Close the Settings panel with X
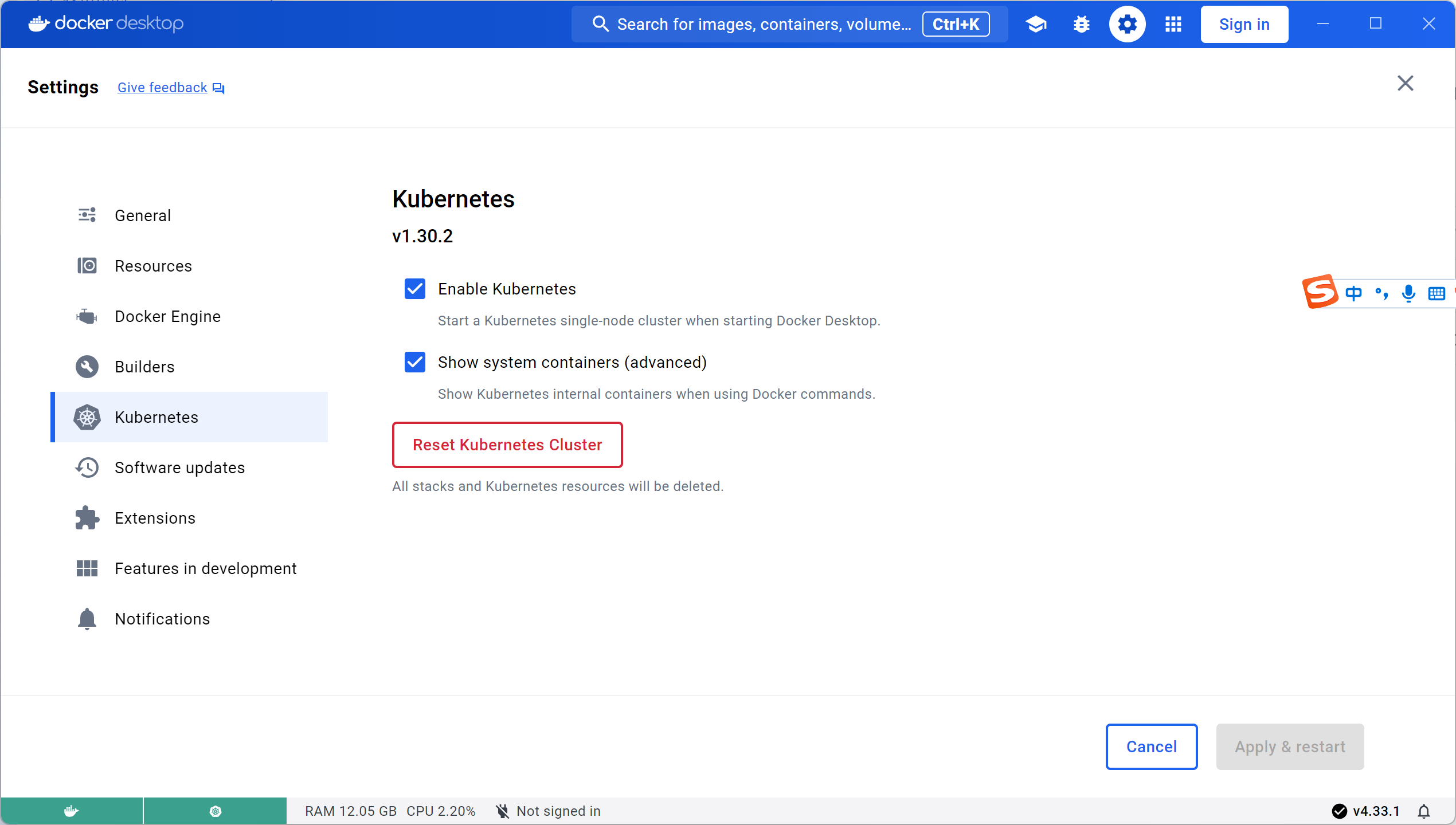The height and width of the screenshot is (825, 1456). pos(1406,84)
